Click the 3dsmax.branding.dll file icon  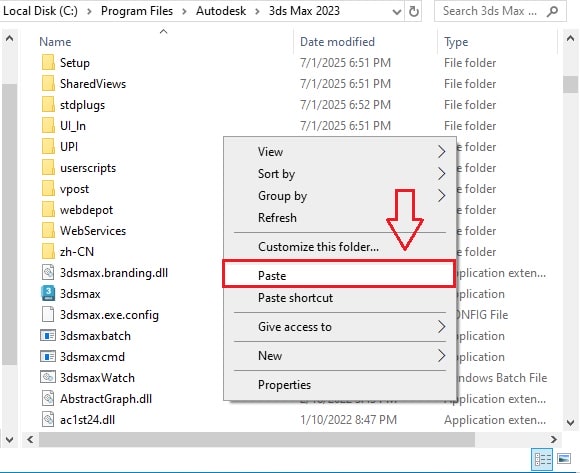point(48,273)
